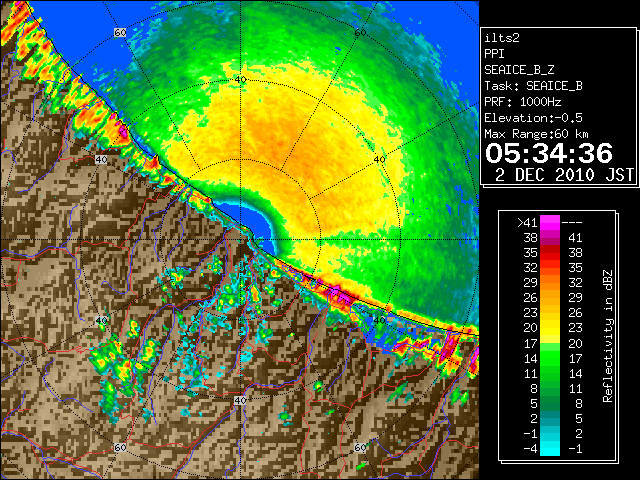Select the 'Elevation:-0.5' text
This screenshot has height=480, width=640.
[533, 118]
